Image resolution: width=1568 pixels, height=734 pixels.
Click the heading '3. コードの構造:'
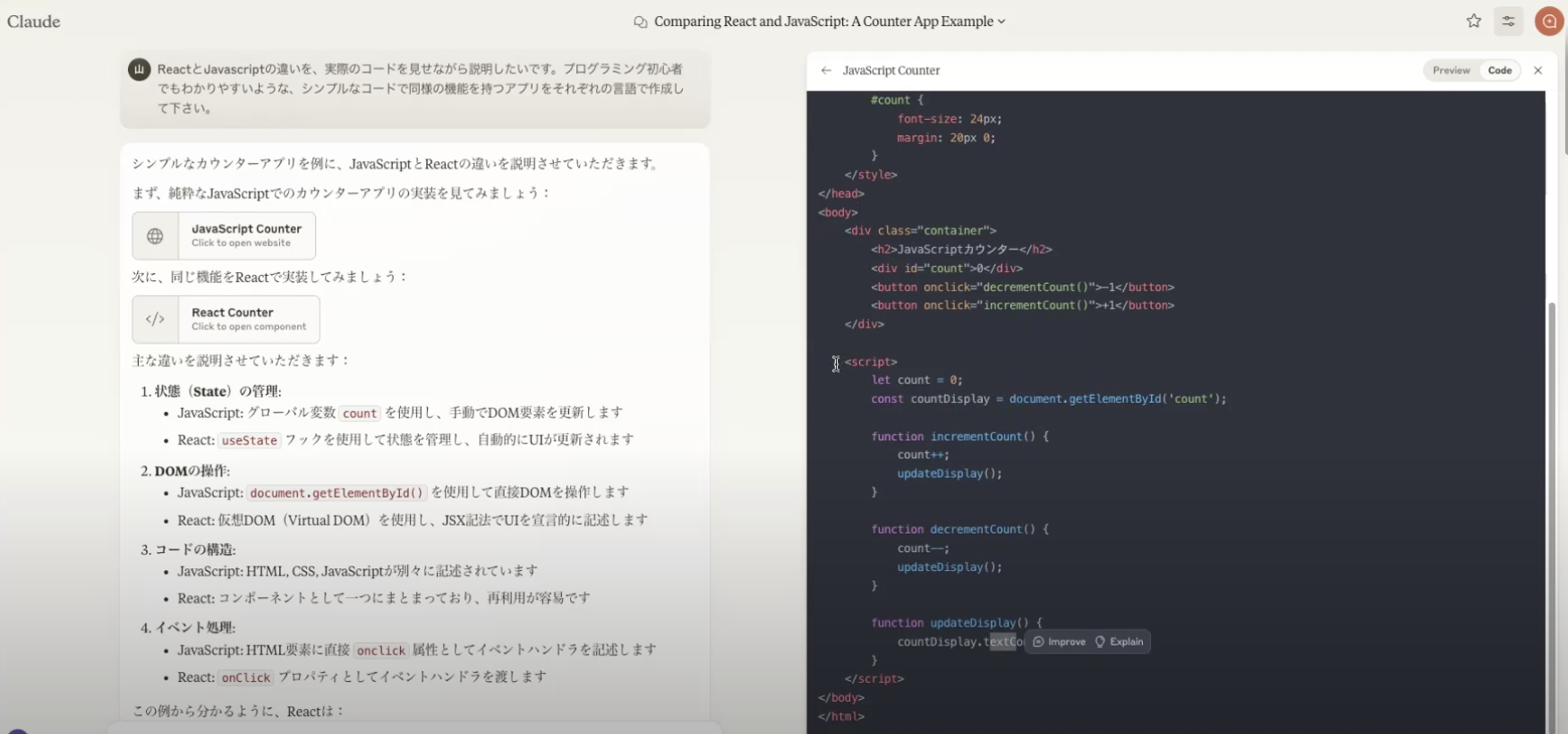tap(188, 550)
